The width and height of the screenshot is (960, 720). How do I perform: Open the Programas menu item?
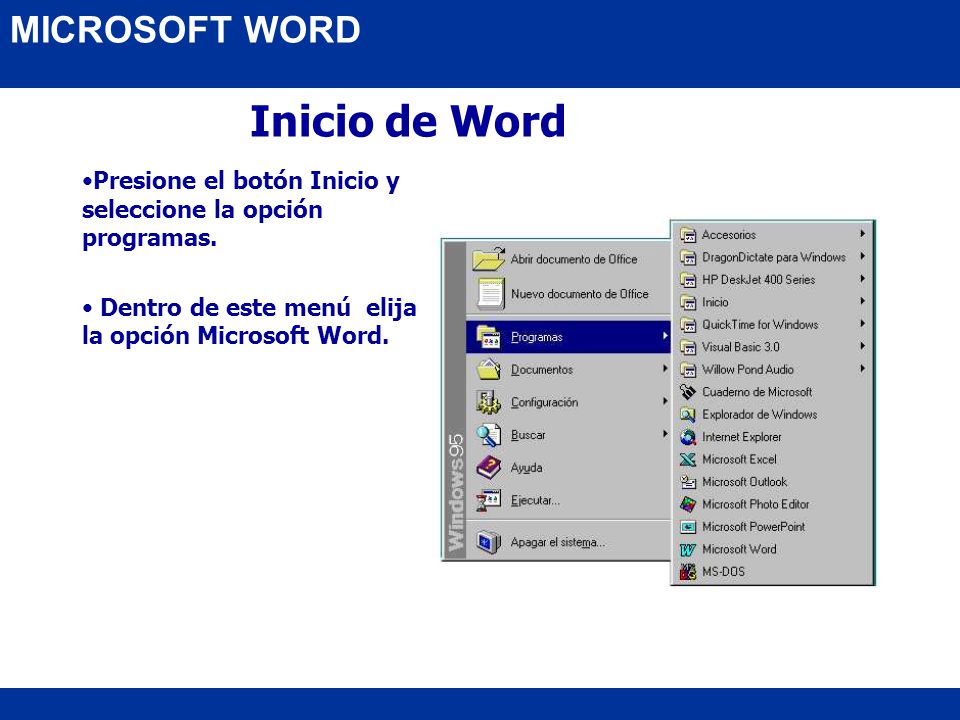tap(569, 337)
